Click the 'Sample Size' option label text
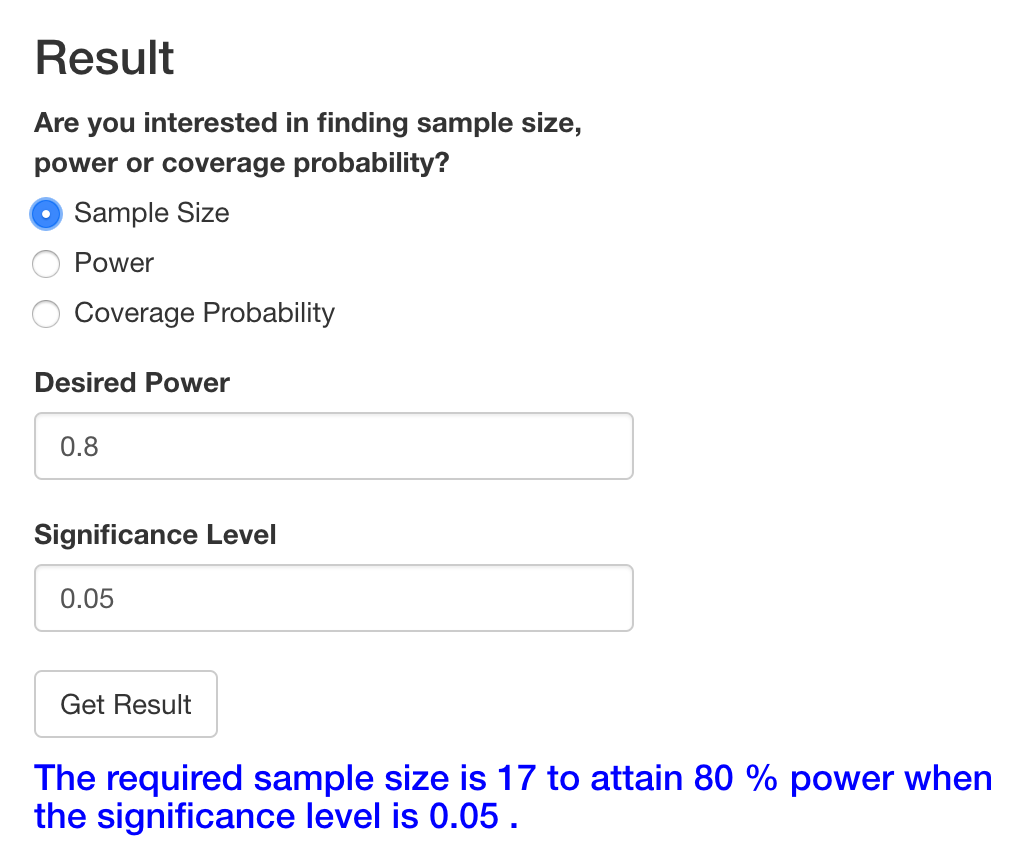Screen dimensions: 1022x858 [x=152, y=213]
